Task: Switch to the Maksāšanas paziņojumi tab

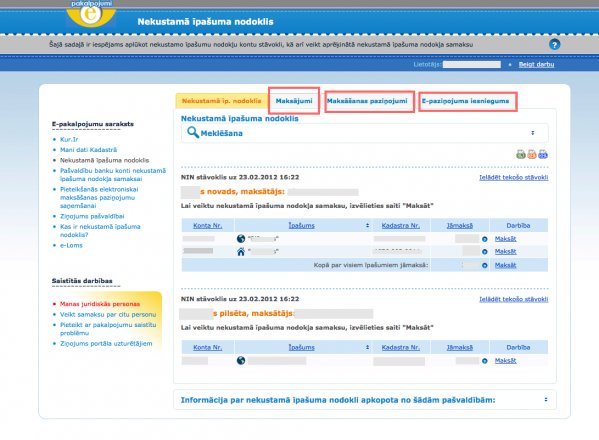Action: coord(367,101)
